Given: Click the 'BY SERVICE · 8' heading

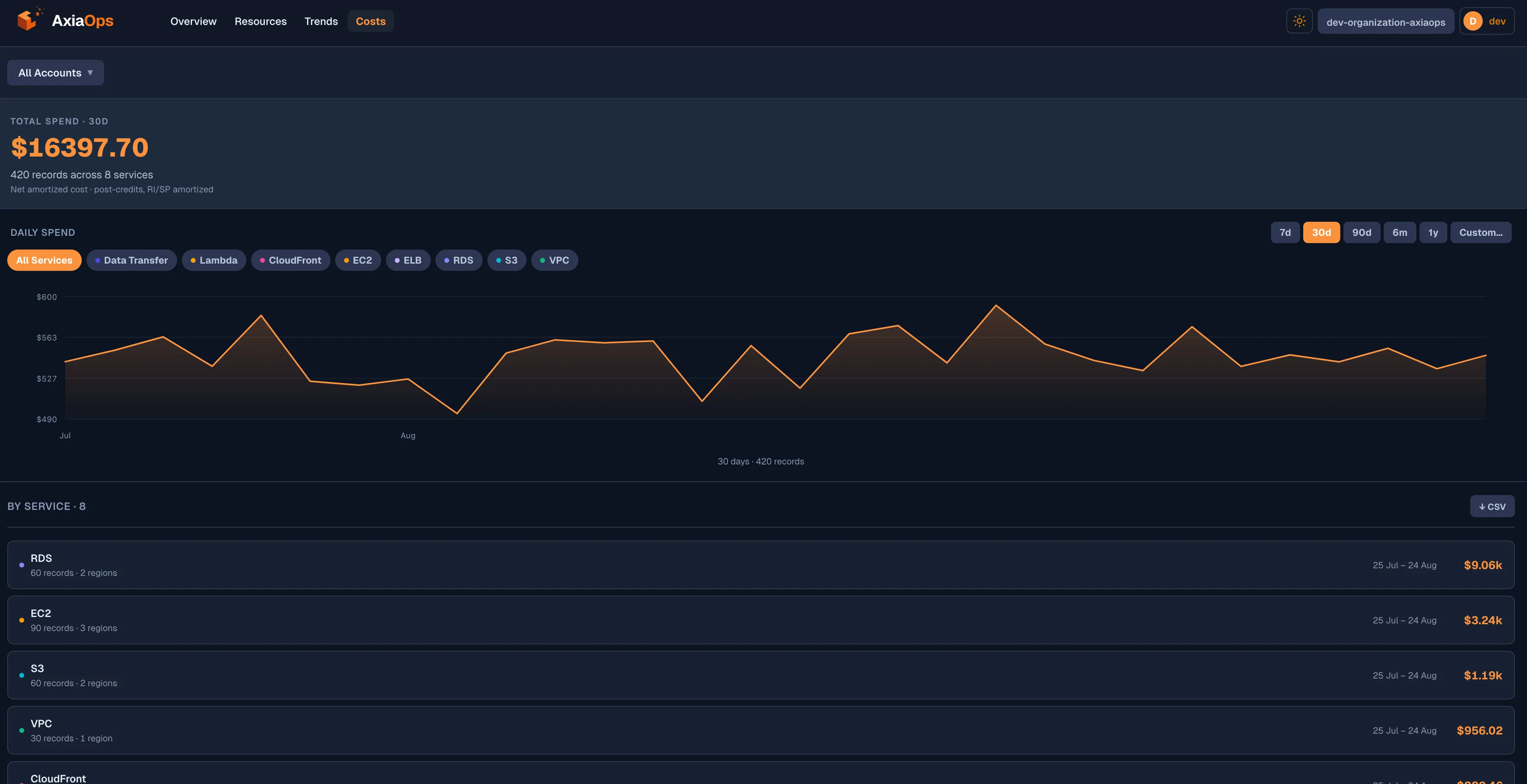Looking at the screenshot, I should coord(46,507).
